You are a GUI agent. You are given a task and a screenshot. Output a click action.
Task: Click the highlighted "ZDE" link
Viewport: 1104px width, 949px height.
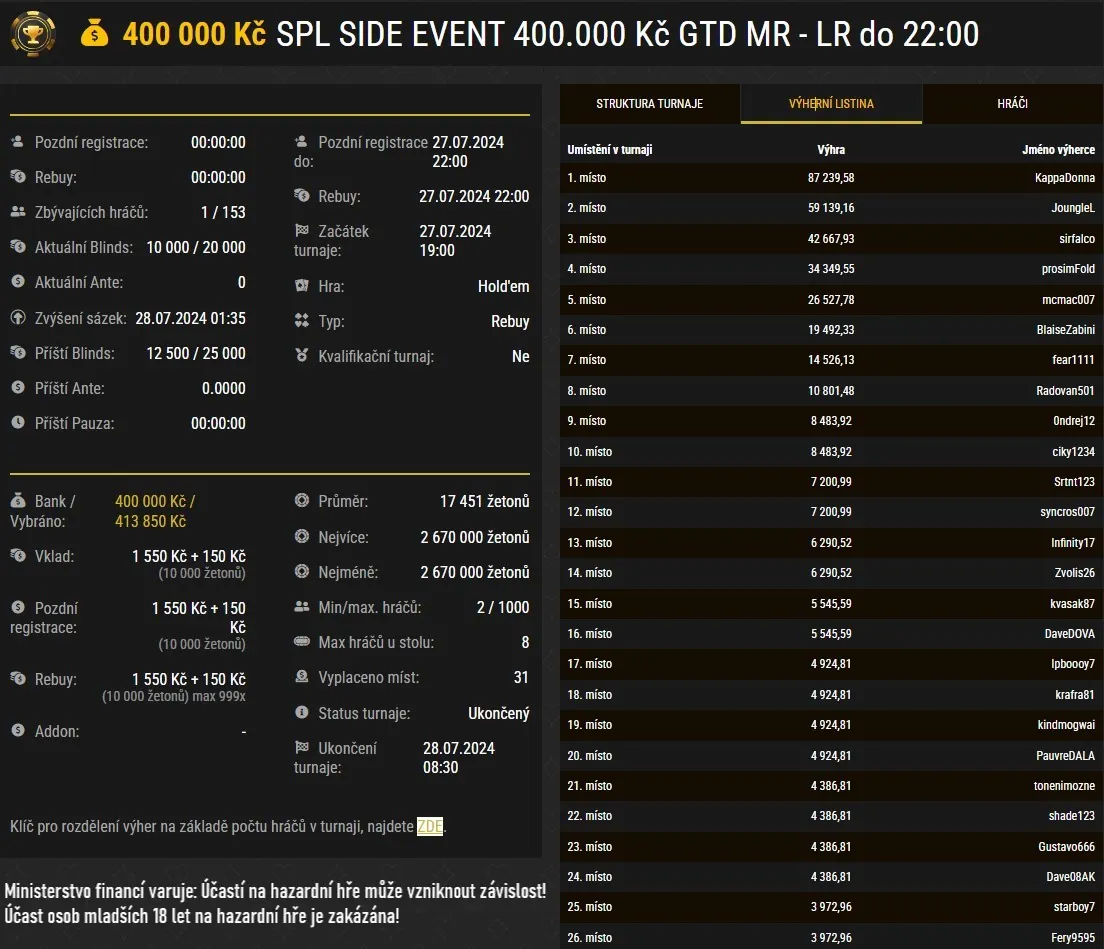(x=429, y=827)
